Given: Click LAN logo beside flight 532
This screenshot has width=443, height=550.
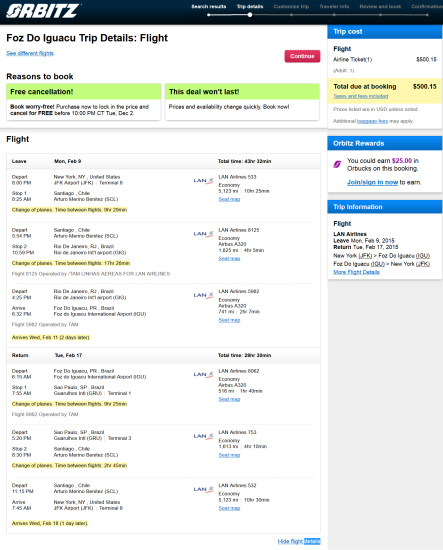Looking at the screenshot, I should pos(203,489).
